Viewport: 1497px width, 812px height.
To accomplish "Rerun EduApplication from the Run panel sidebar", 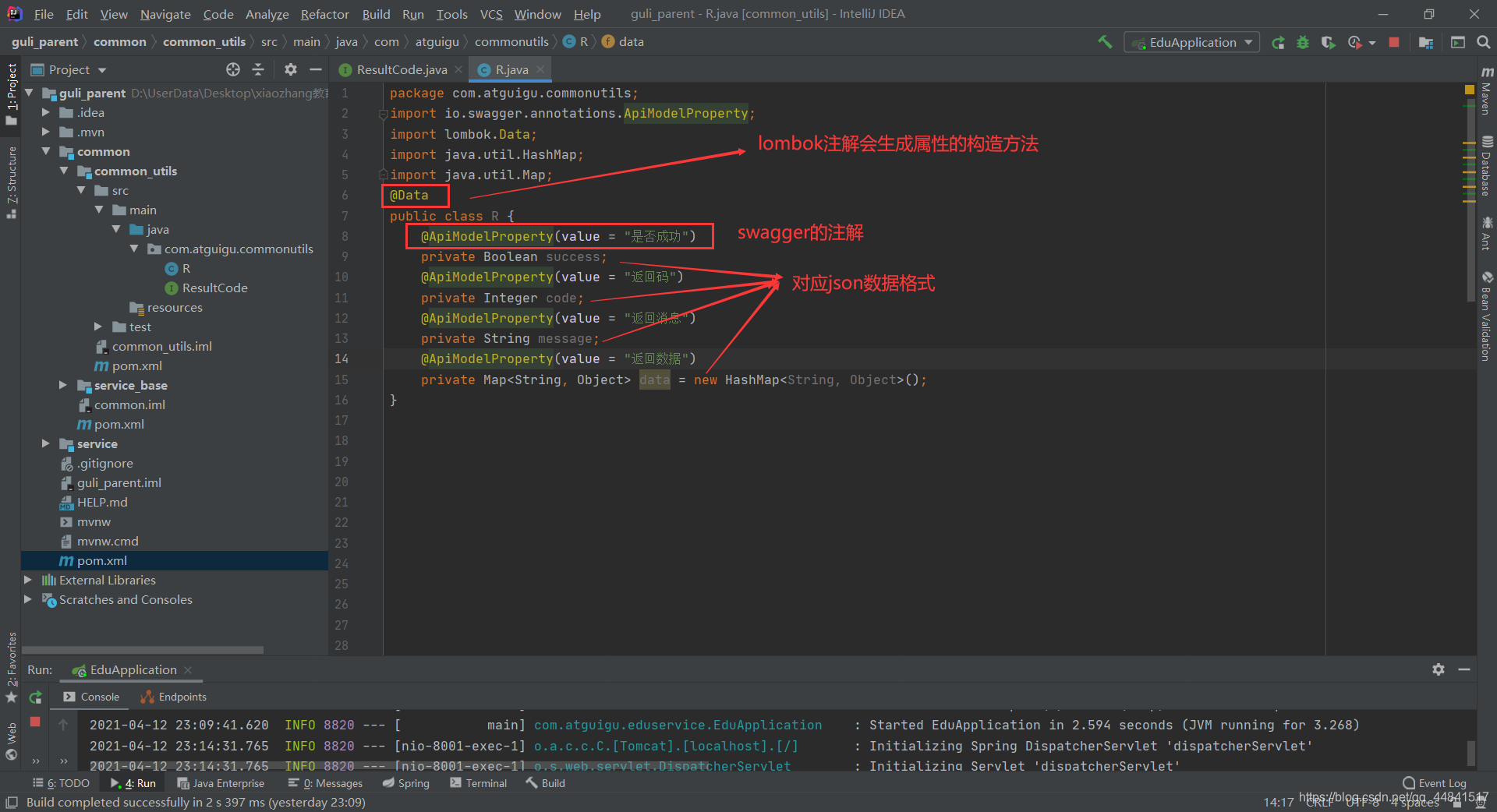I will coord(35,697).
